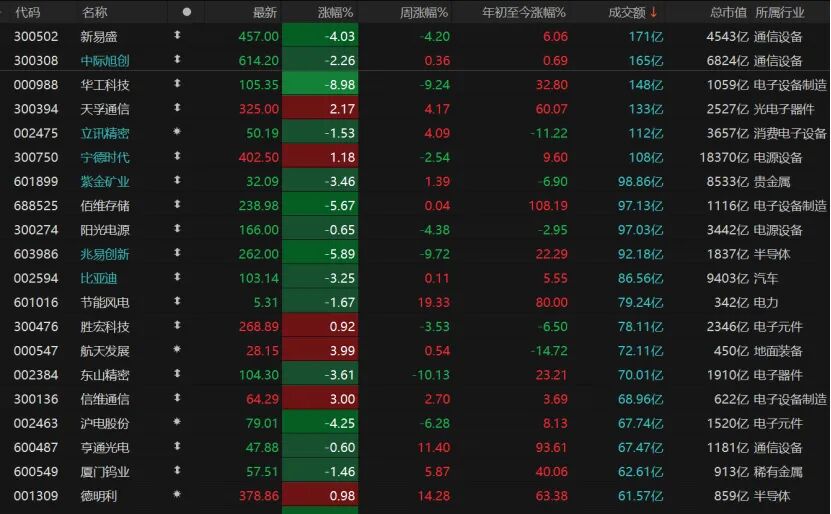
Task: Click the marker icon in the 兆易创新 row
Action: coord(178,253)
